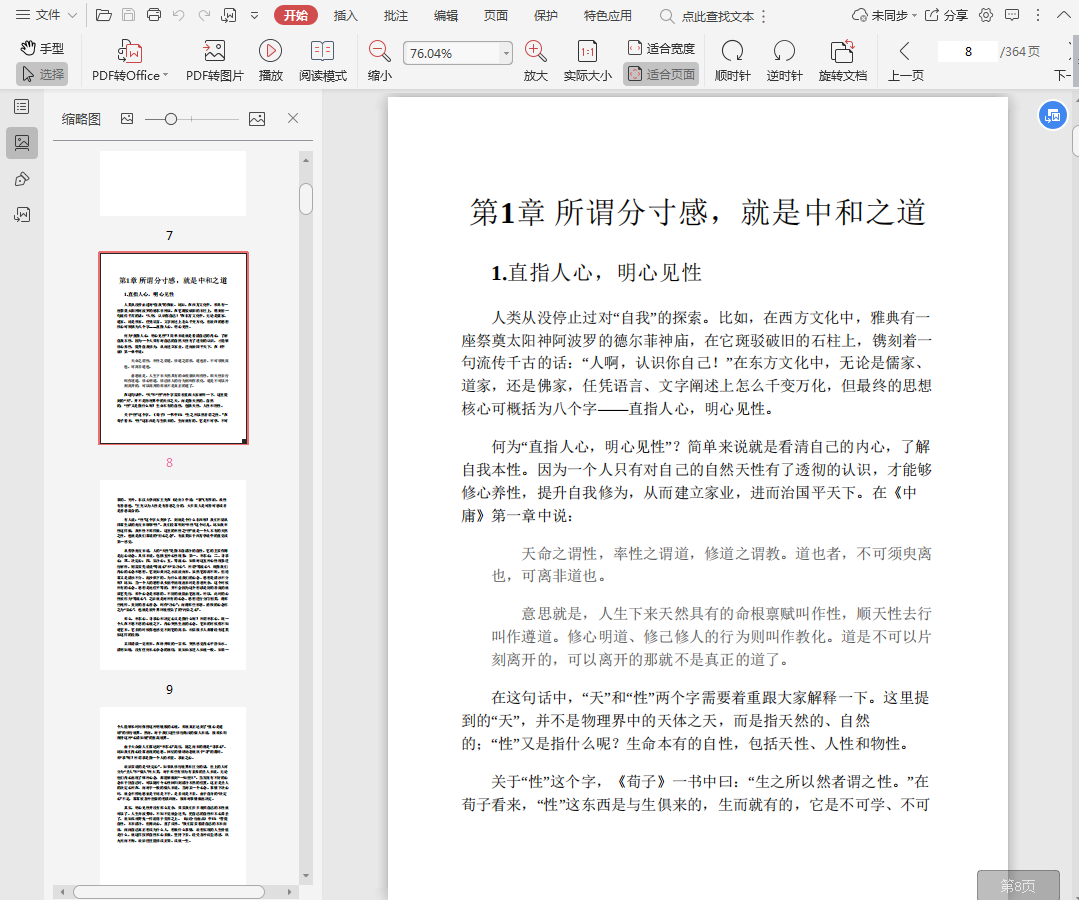Screen dimensions: 1079x900
Task: Click the 播放 play button
Action: click(270, 61)
